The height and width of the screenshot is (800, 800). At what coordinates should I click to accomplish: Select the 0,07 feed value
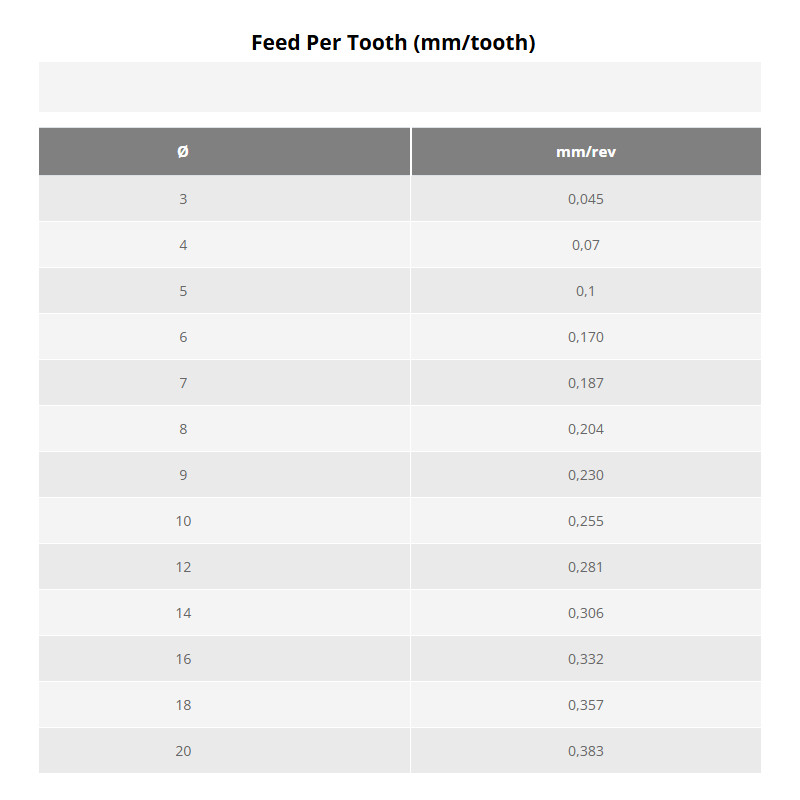coord(586,245)
